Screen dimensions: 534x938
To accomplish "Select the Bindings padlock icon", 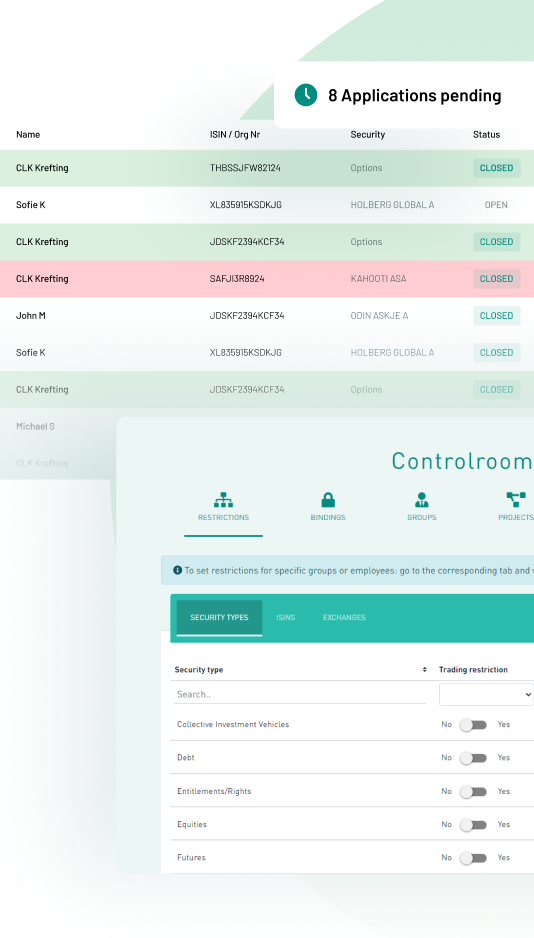I will pyautogui.click(x=328, y=500).
